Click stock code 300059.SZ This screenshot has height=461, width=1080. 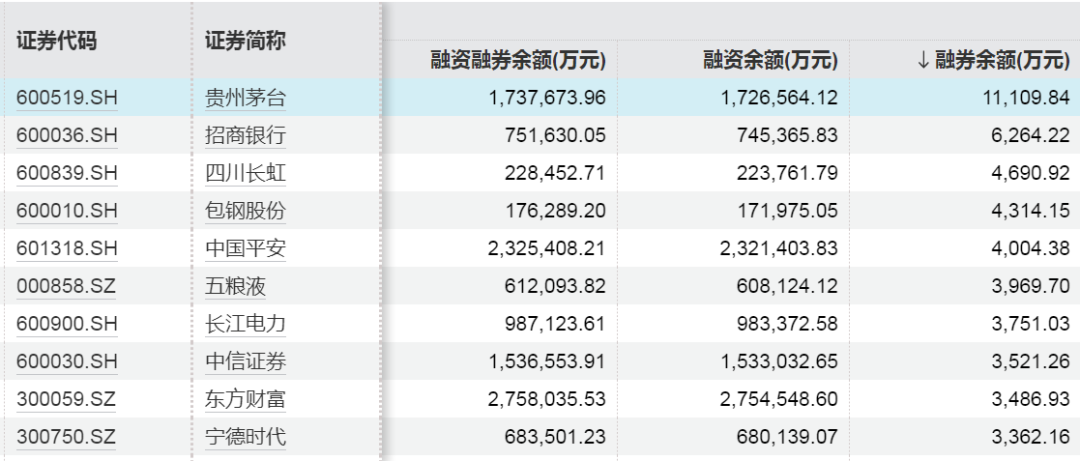point(66,400)
